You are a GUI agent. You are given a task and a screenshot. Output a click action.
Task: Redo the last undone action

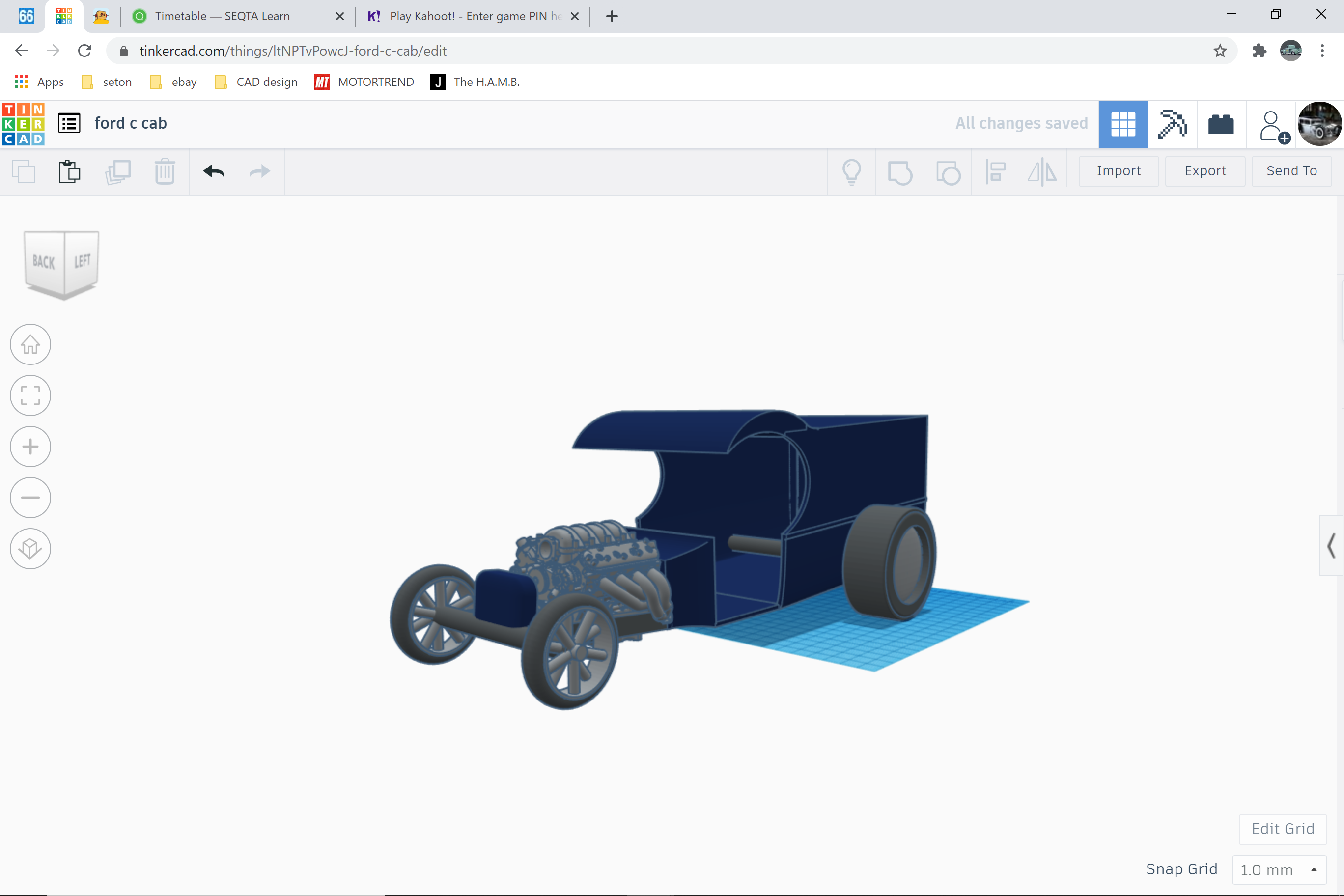point(260,171)
